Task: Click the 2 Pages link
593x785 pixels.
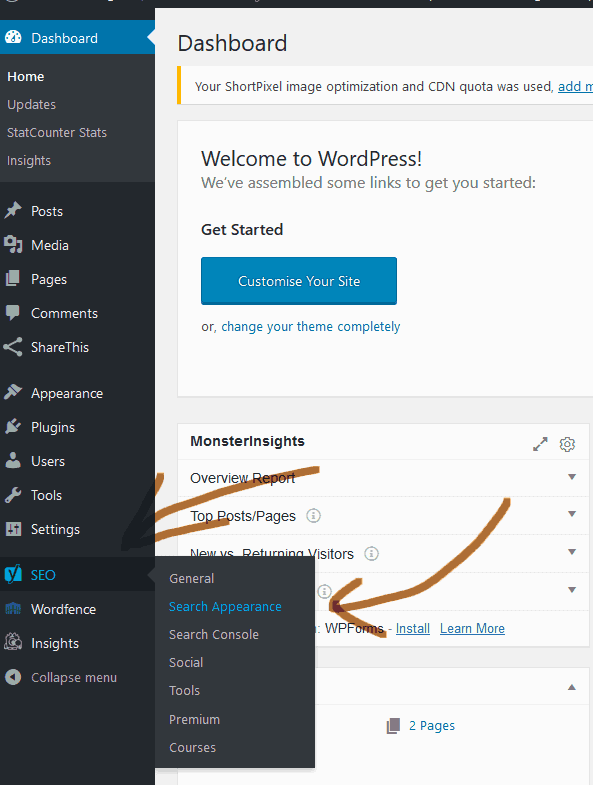Action: 432,725
